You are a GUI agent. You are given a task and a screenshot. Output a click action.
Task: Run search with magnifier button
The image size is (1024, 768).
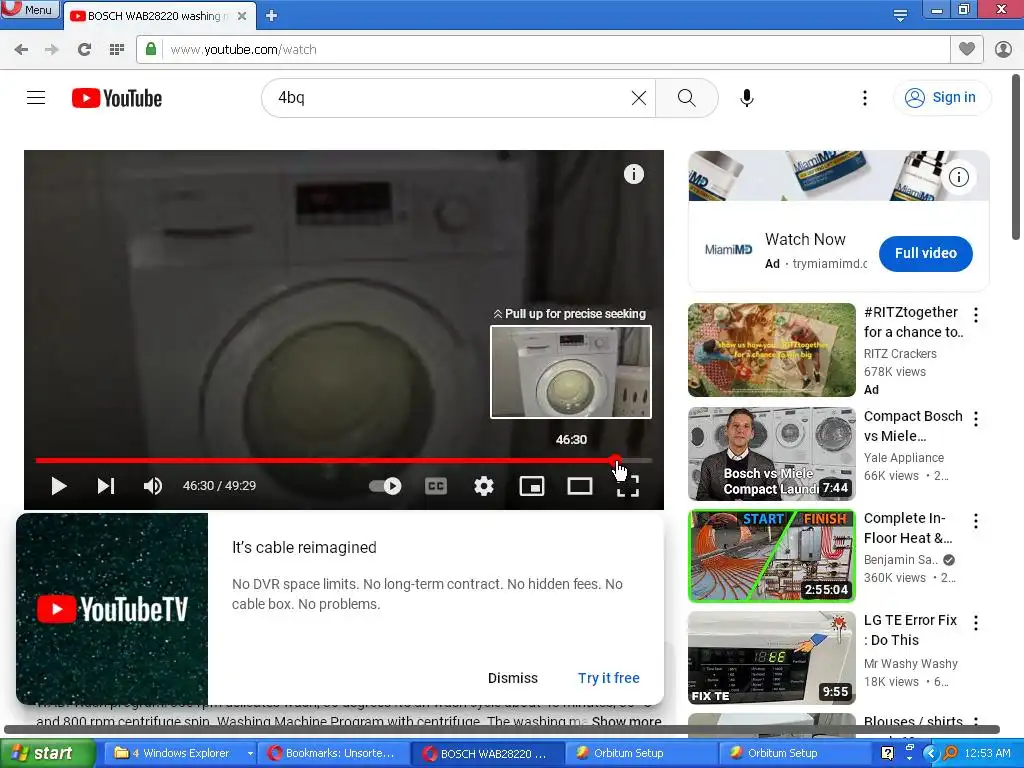point(686,98)
